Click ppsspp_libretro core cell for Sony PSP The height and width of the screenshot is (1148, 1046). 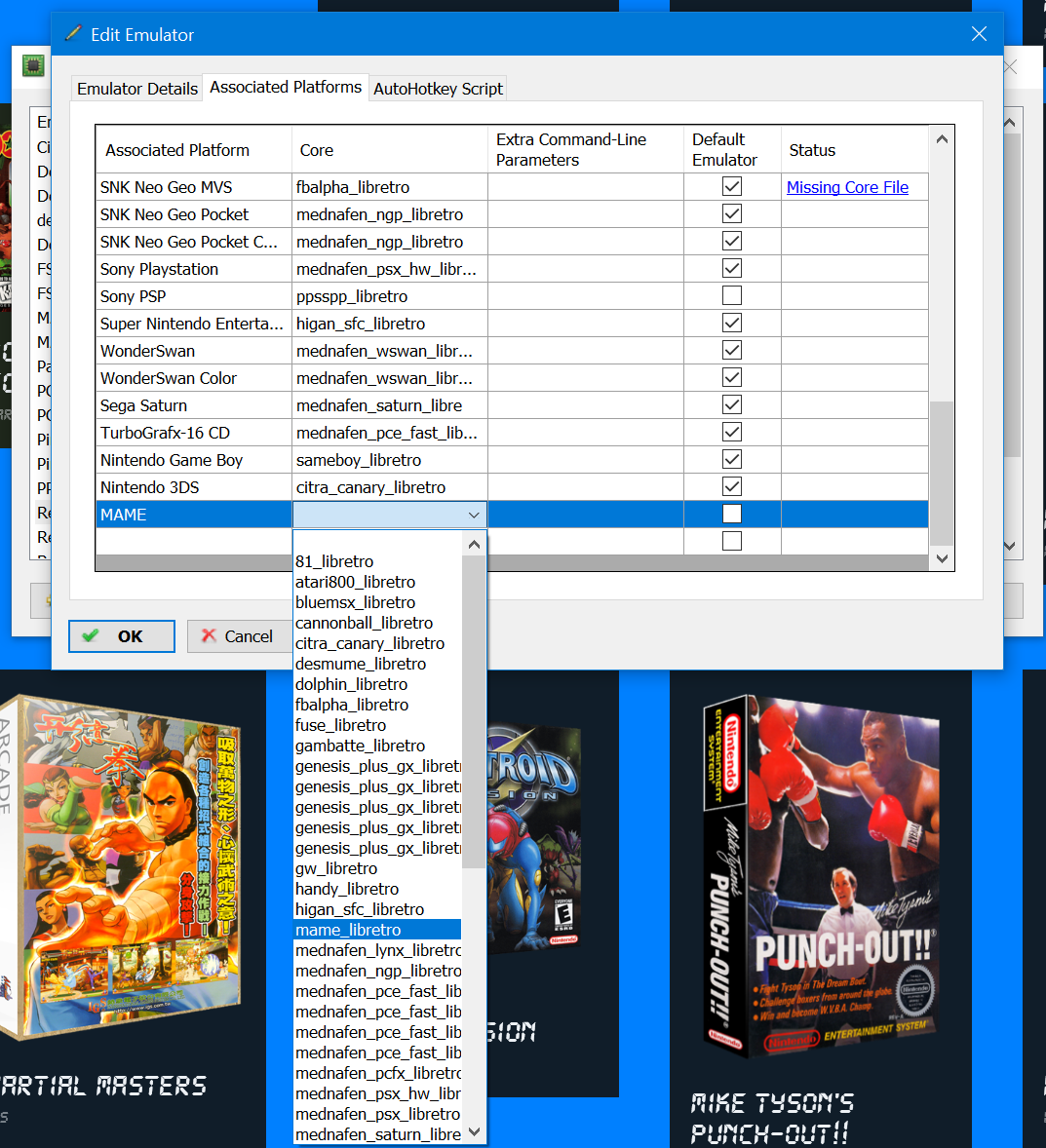coord(390,296)
